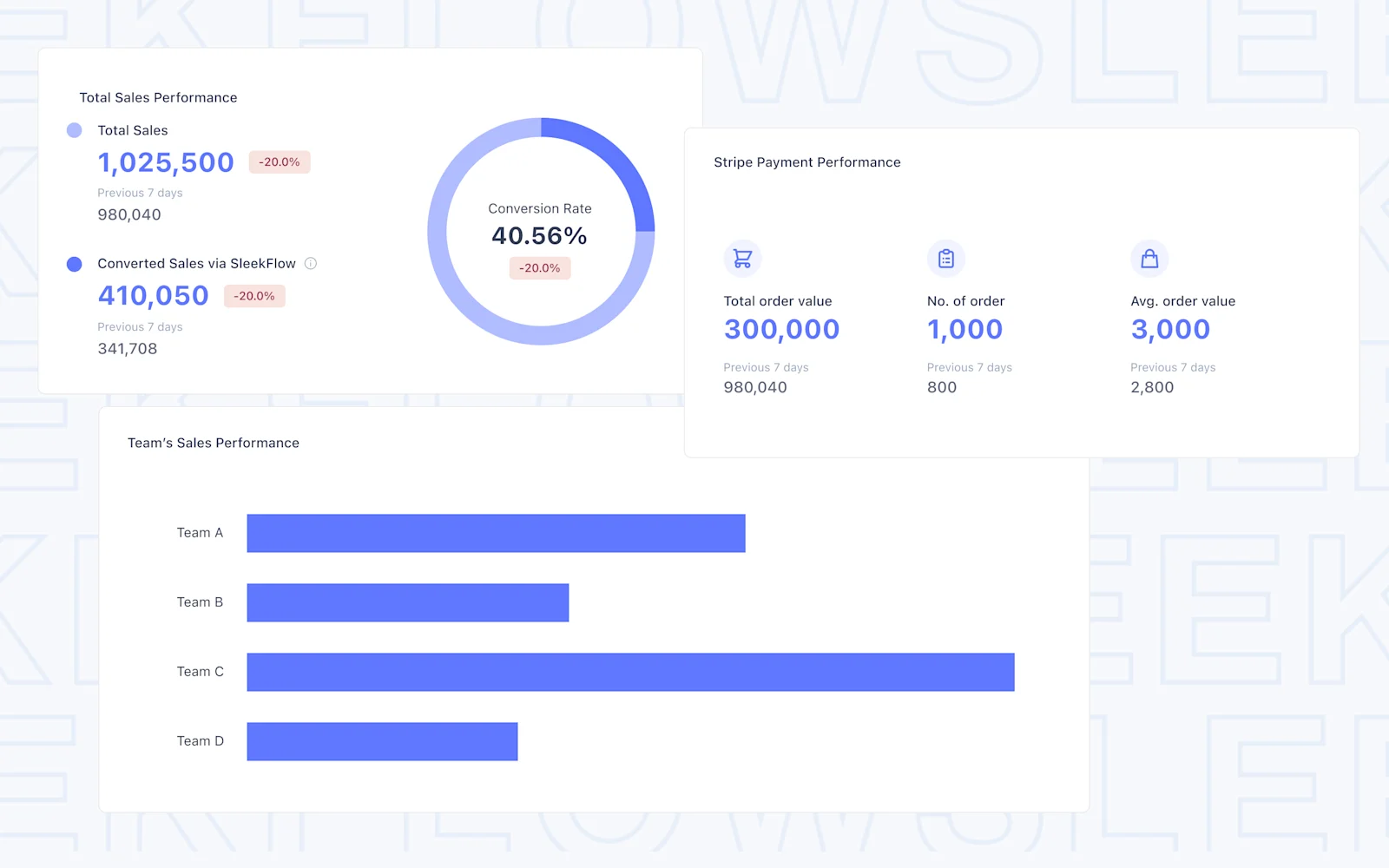Click the shopping cart icon above Total order value
The width and height of the screenshot is (1389, 868).
click(742, 258)
